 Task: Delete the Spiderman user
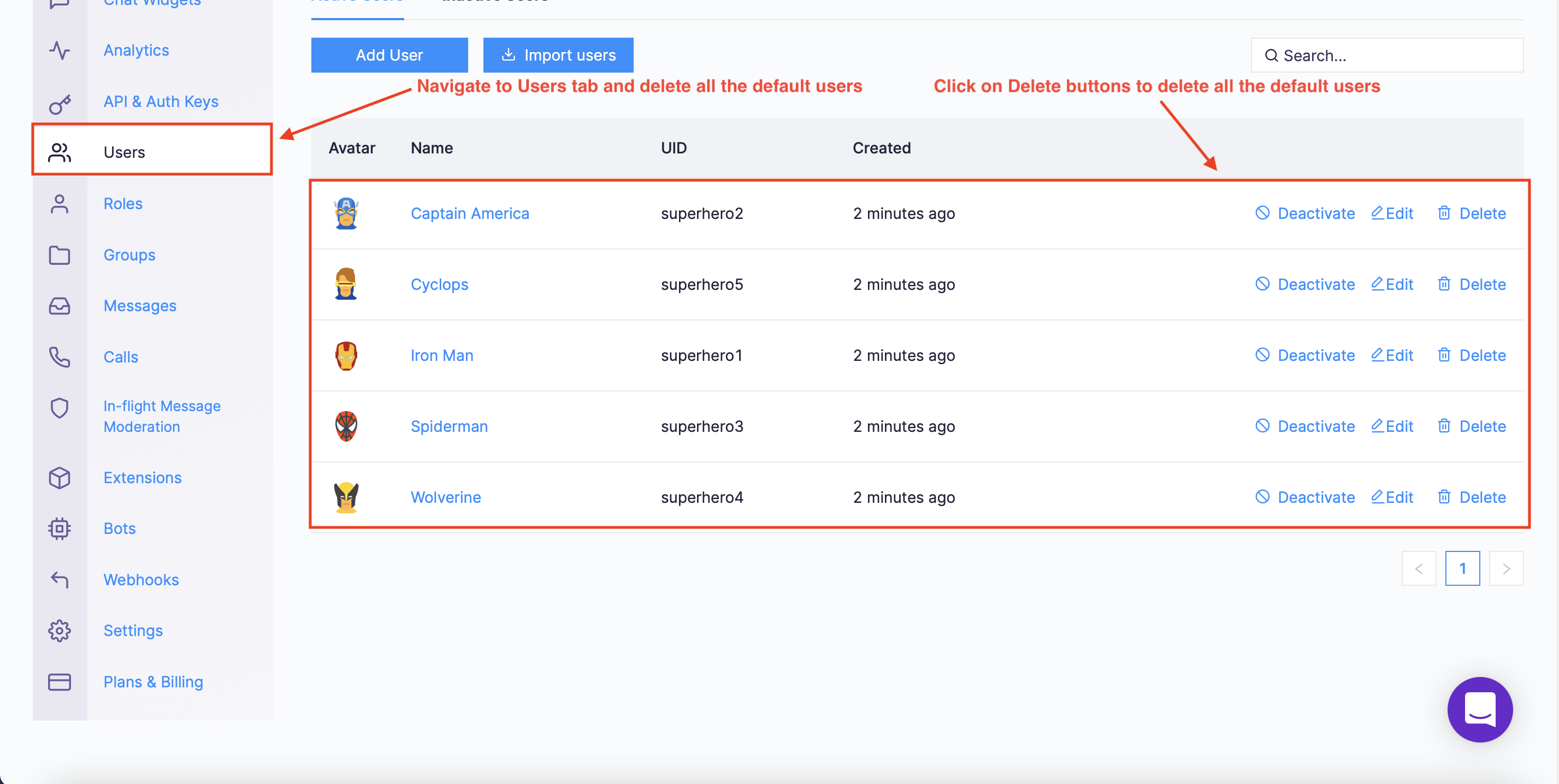point(1471,426)
